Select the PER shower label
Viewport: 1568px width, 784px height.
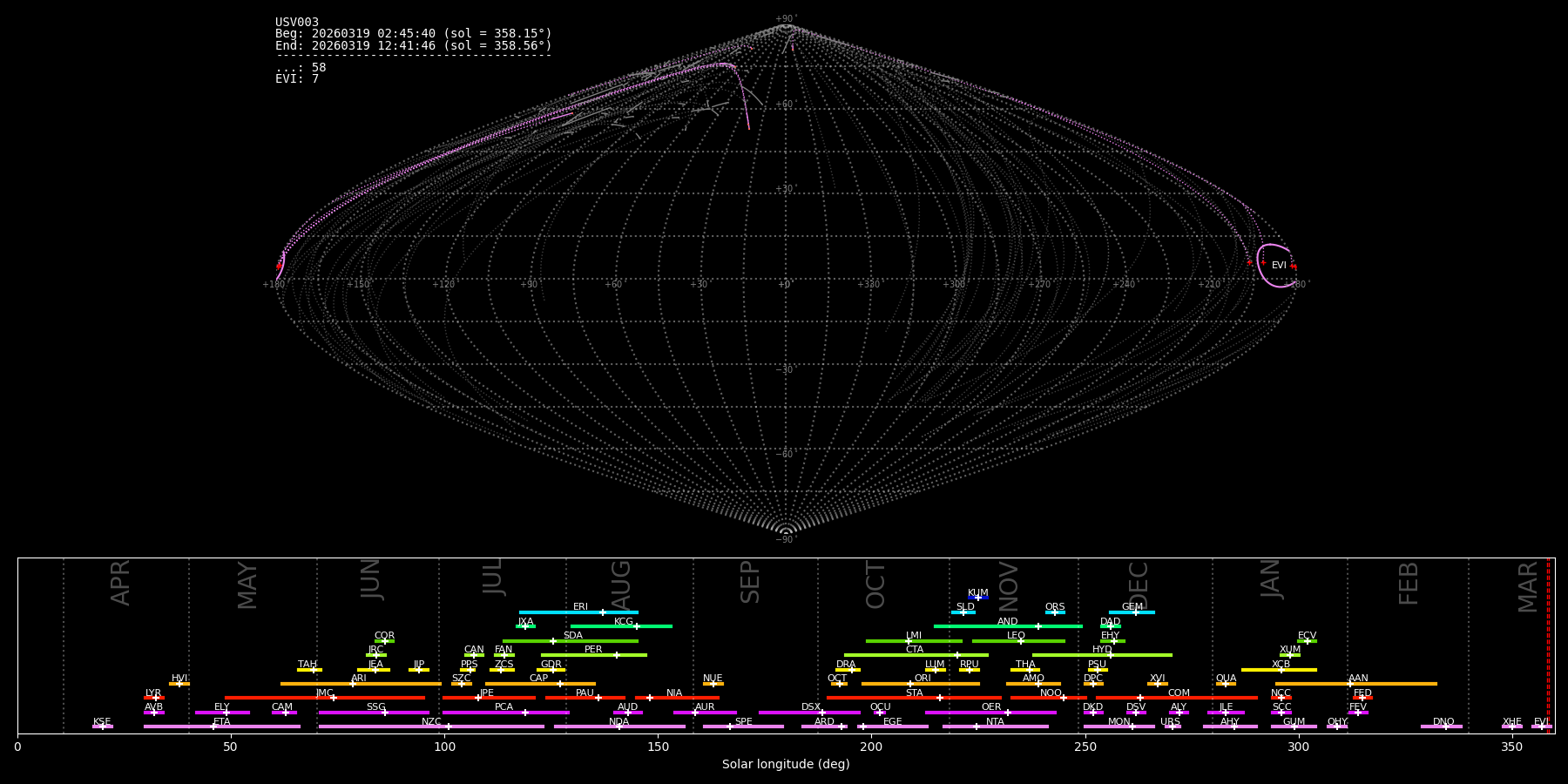pyautogui.click(x=593, y=650)
